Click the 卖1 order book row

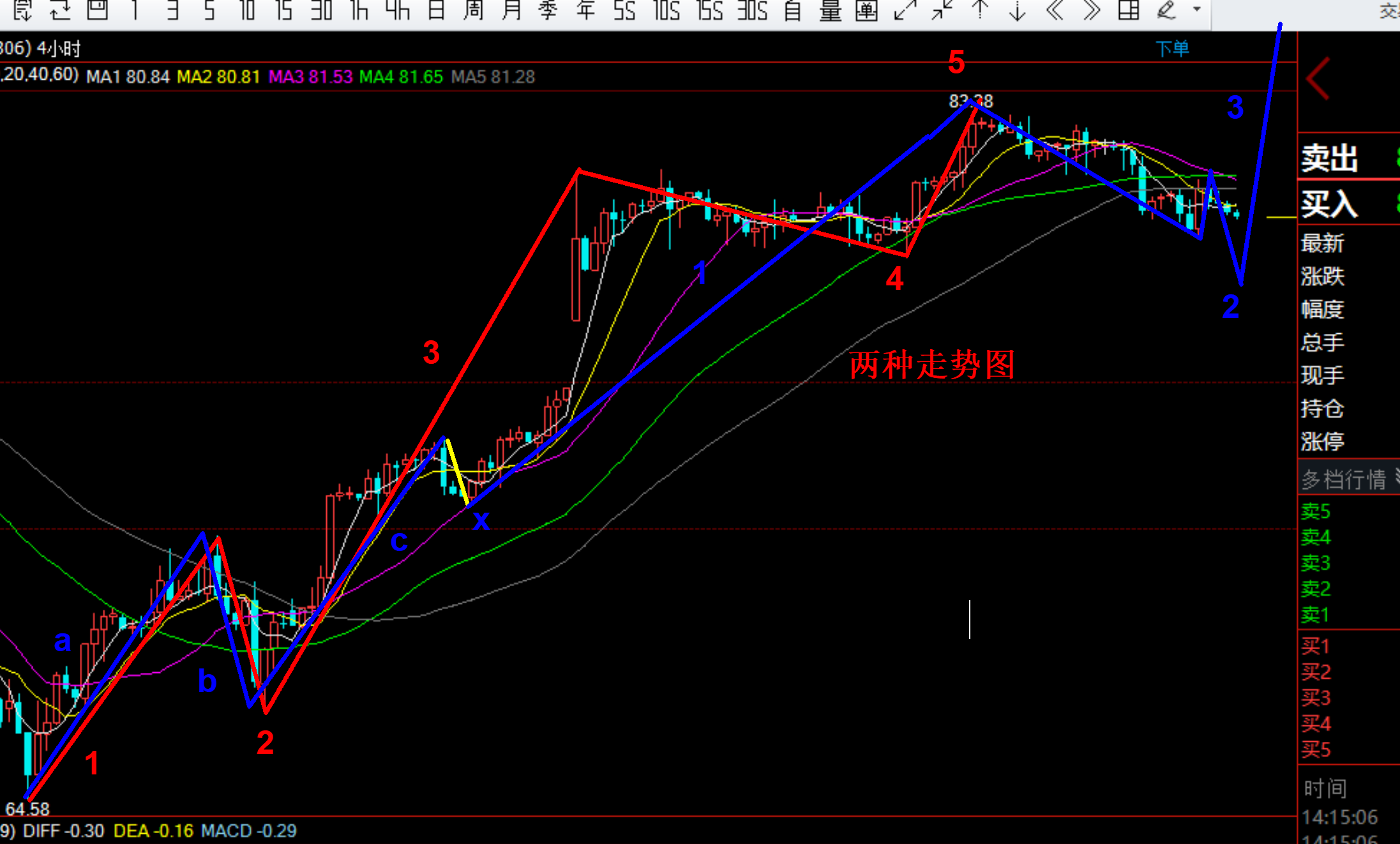(1316, 615)
